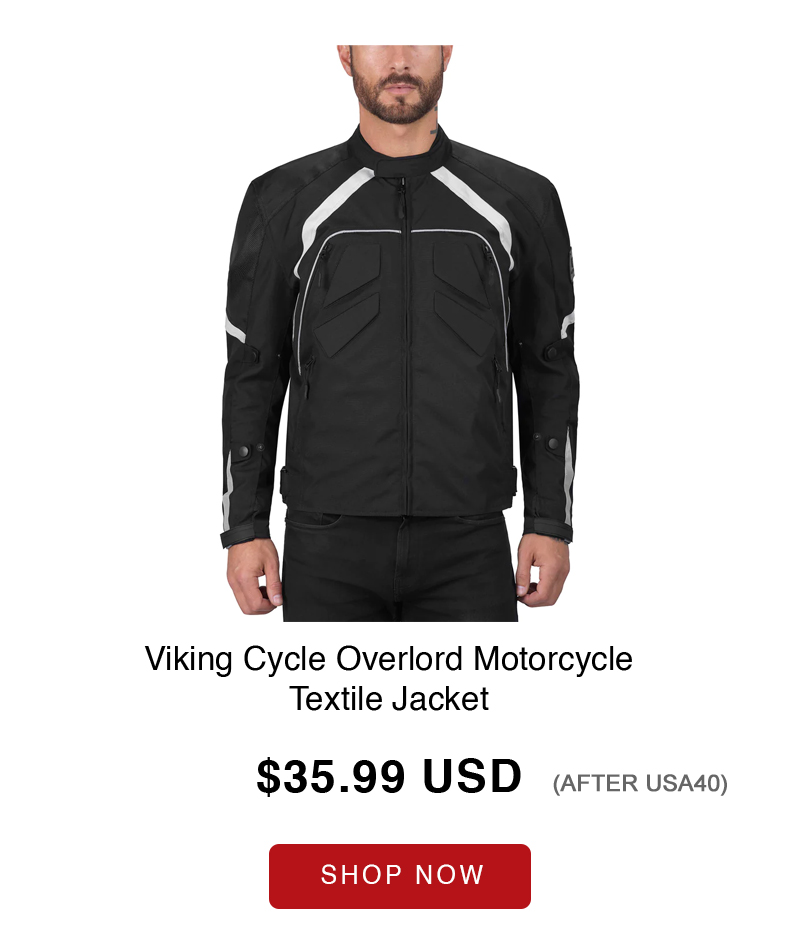
Task: Click the word "USD" in the price
Action: [472, 777]
